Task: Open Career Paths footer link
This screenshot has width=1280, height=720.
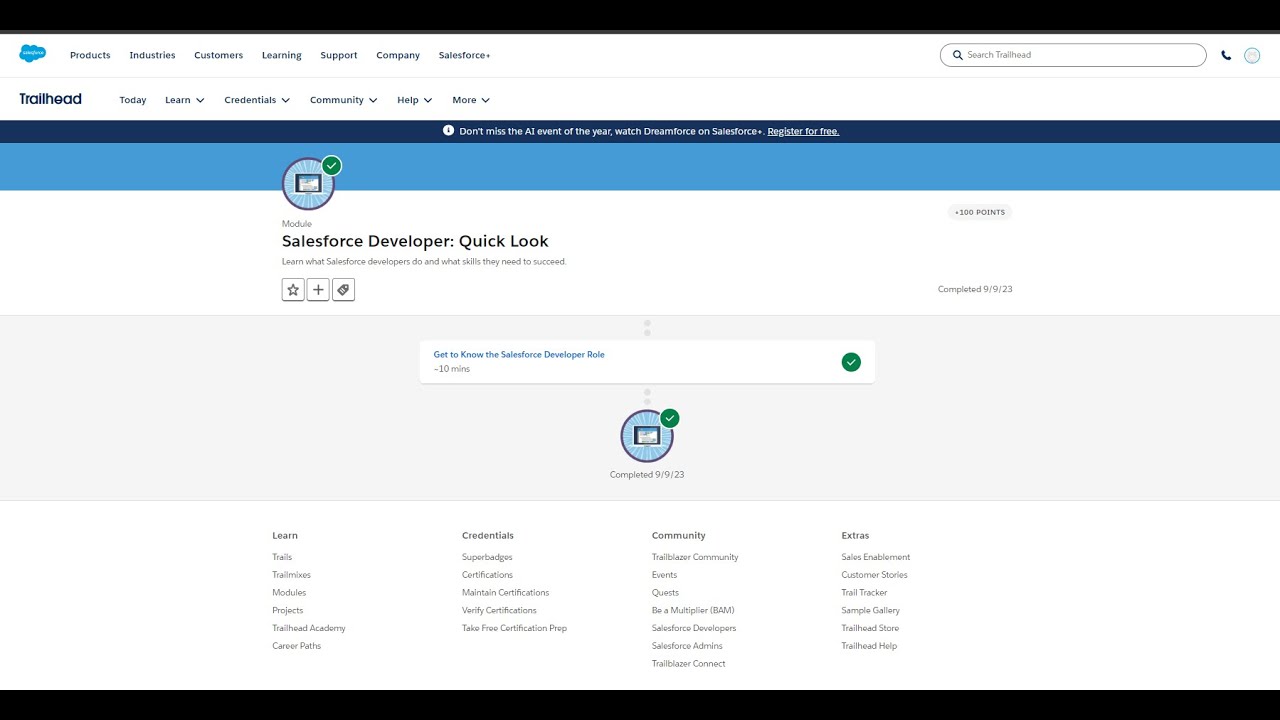Action: coord(297,646)
